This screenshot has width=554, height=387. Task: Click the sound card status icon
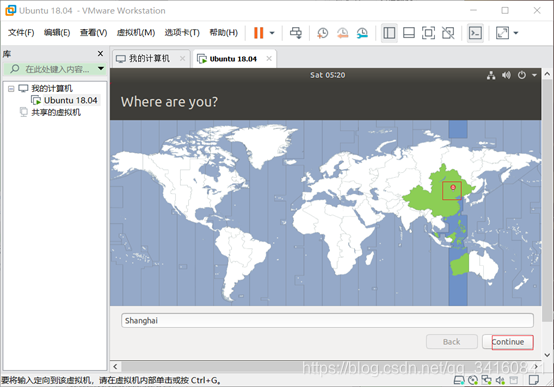(500, 380)
